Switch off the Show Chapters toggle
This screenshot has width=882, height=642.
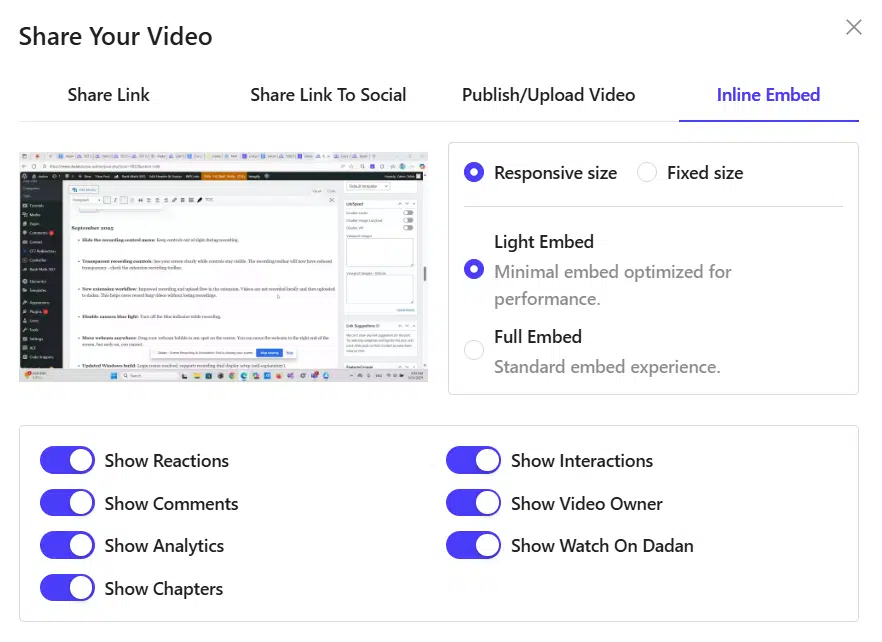(67, 588)
